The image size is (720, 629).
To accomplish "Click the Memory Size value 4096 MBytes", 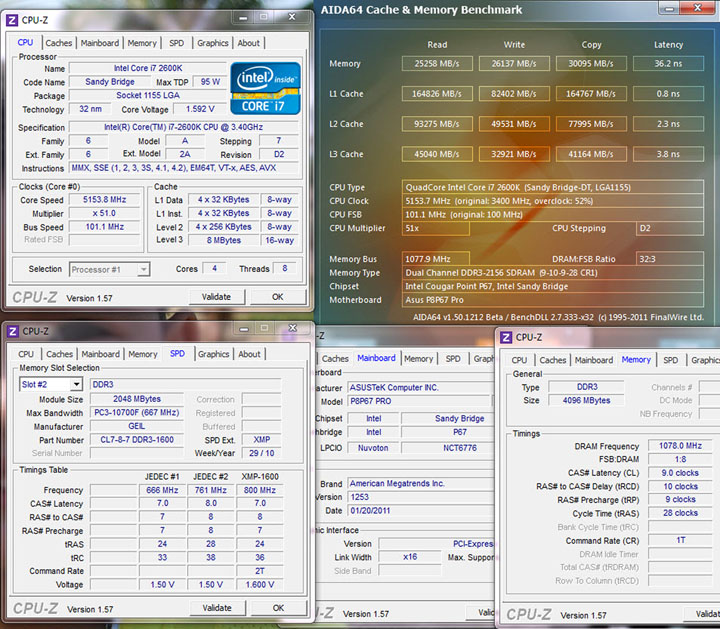I will [586, 400].
